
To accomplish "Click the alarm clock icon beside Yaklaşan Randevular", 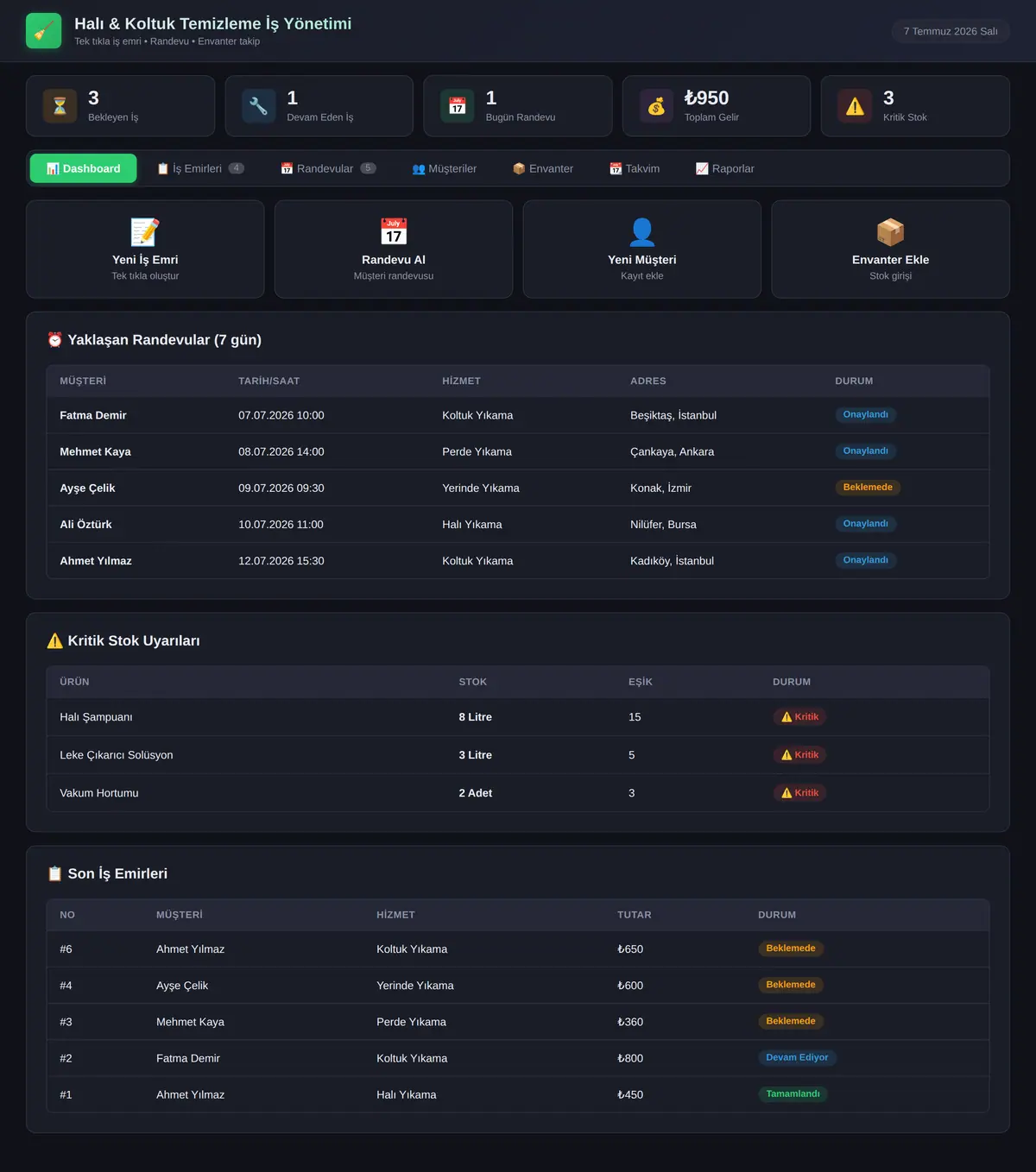I will coord(55,340).
